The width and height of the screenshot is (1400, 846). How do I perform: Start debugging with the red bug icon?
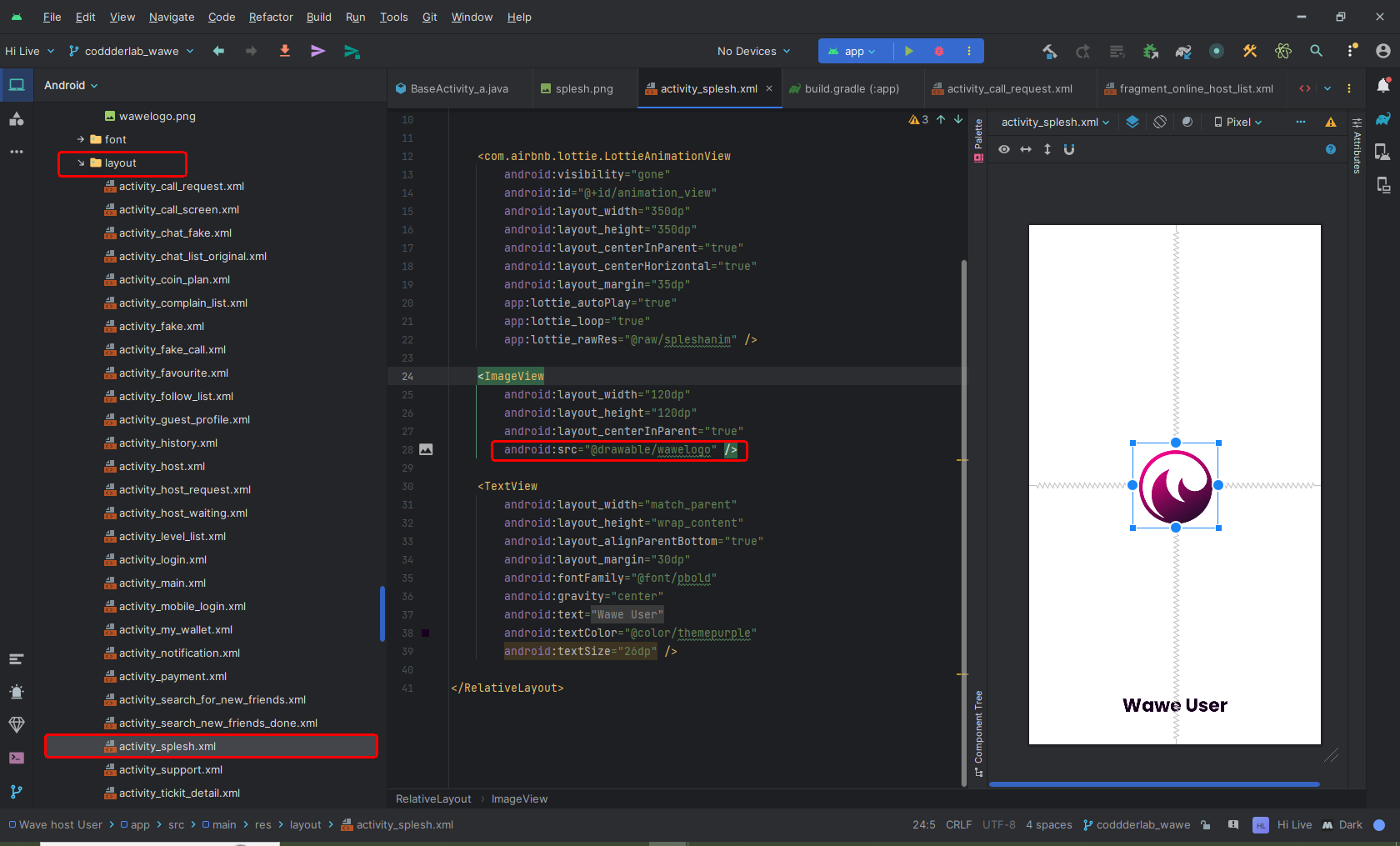[939, 51]
